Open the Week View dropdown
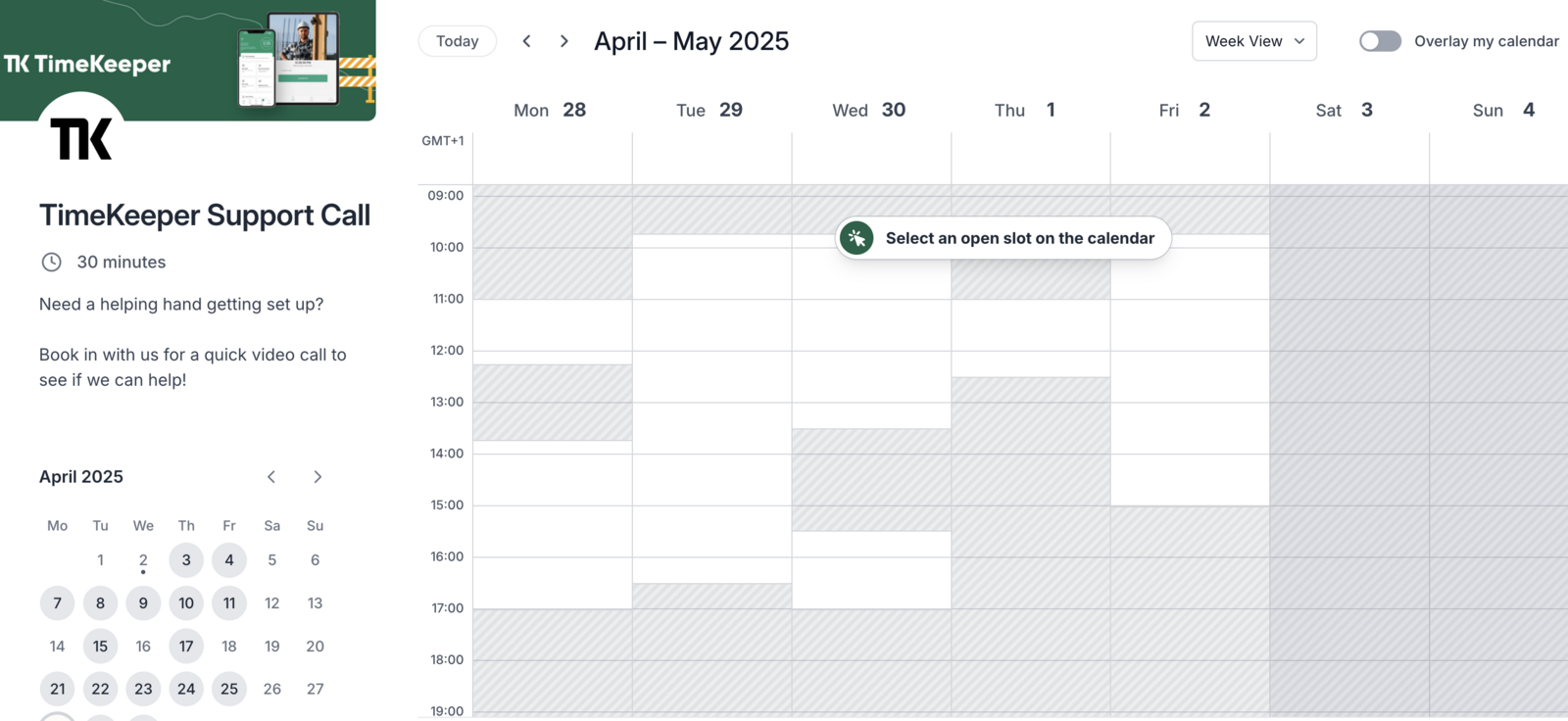1568x721 pixels. 1254,41
